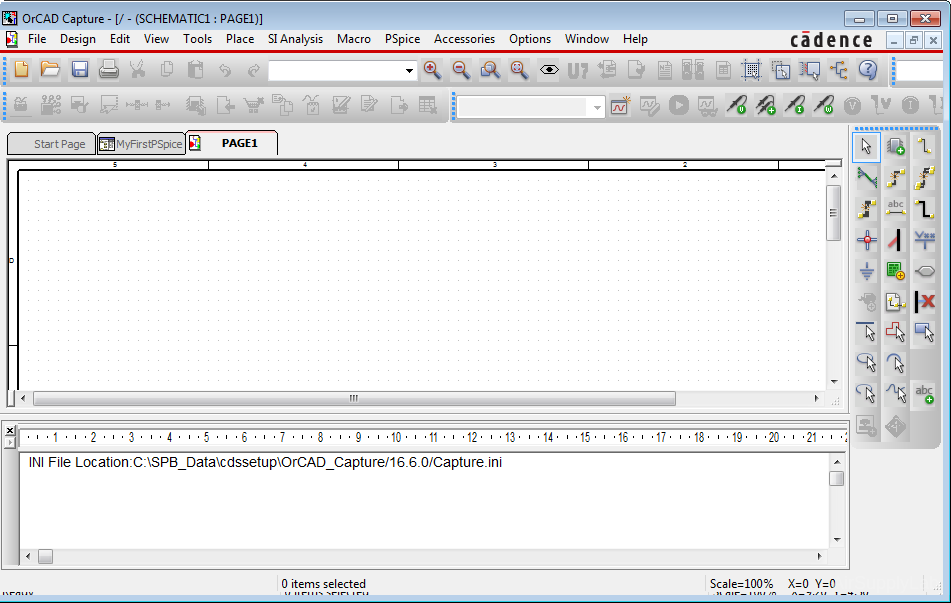Open the Place menu

pyautogui.click(x=240, y=39)
